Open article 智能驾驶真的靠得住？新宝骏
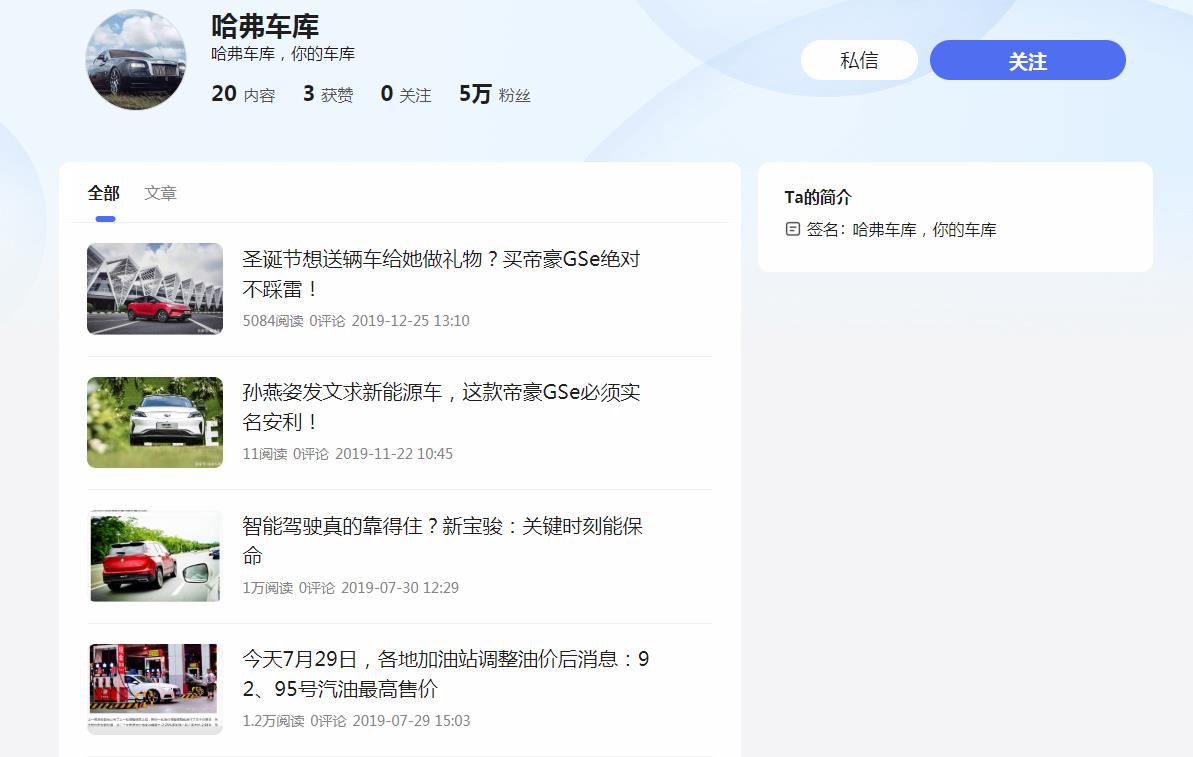The width and height of the screenshot is (1193, 757). (x=443, y=541)
